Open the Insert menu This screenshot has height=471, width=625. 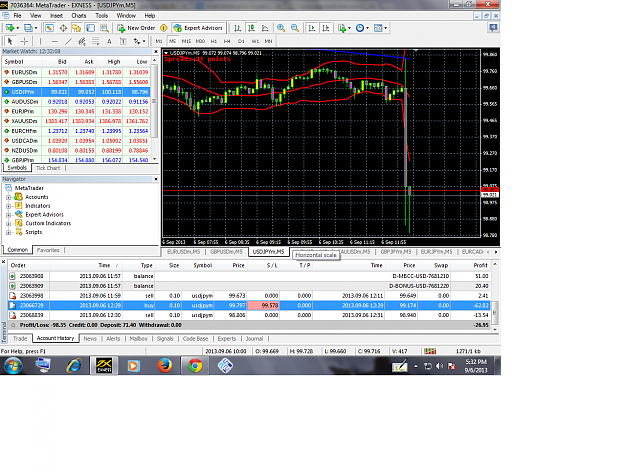point(56,16)
